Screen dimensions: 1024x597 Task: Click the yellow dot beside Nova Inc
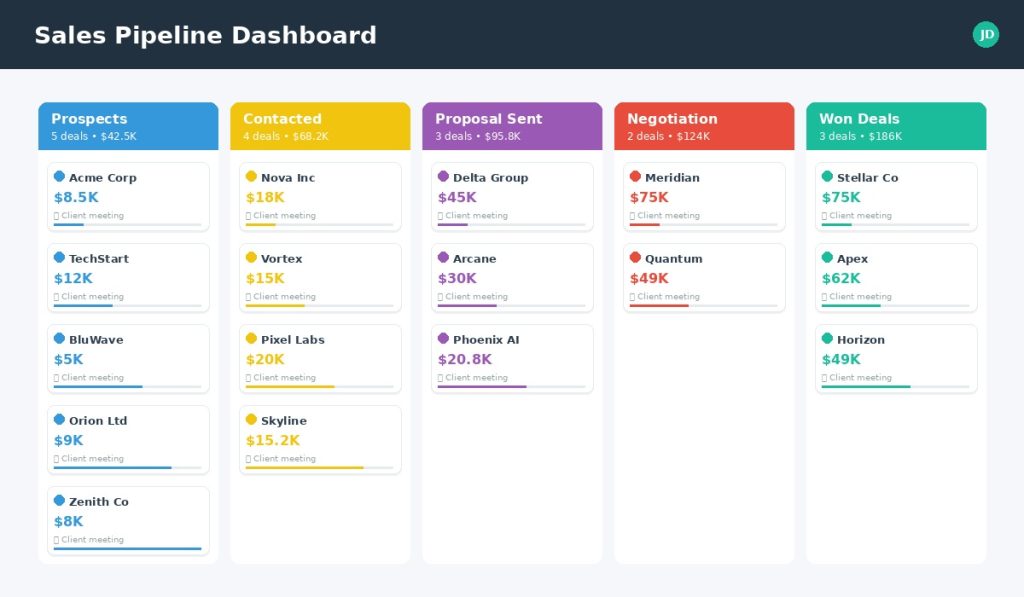(251, 176)
